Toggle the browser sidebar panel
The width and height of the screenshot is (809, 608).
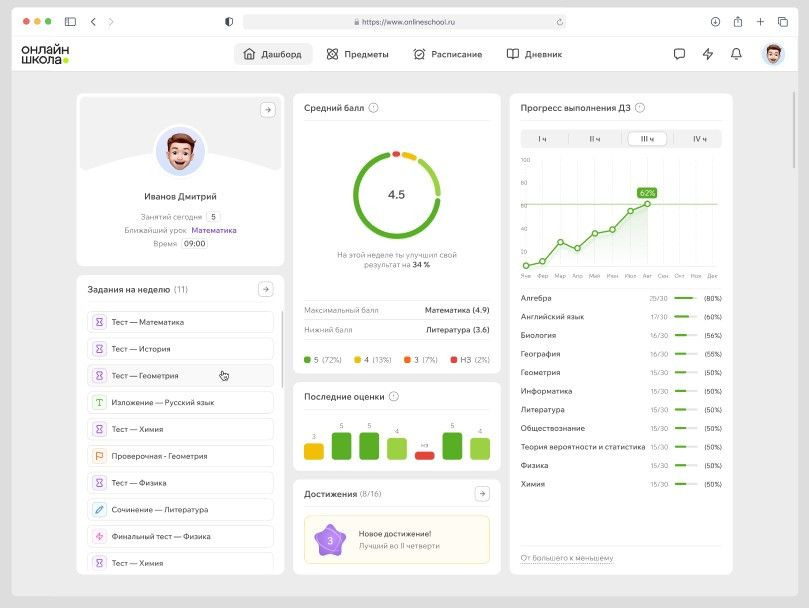[x=70, y=21]
